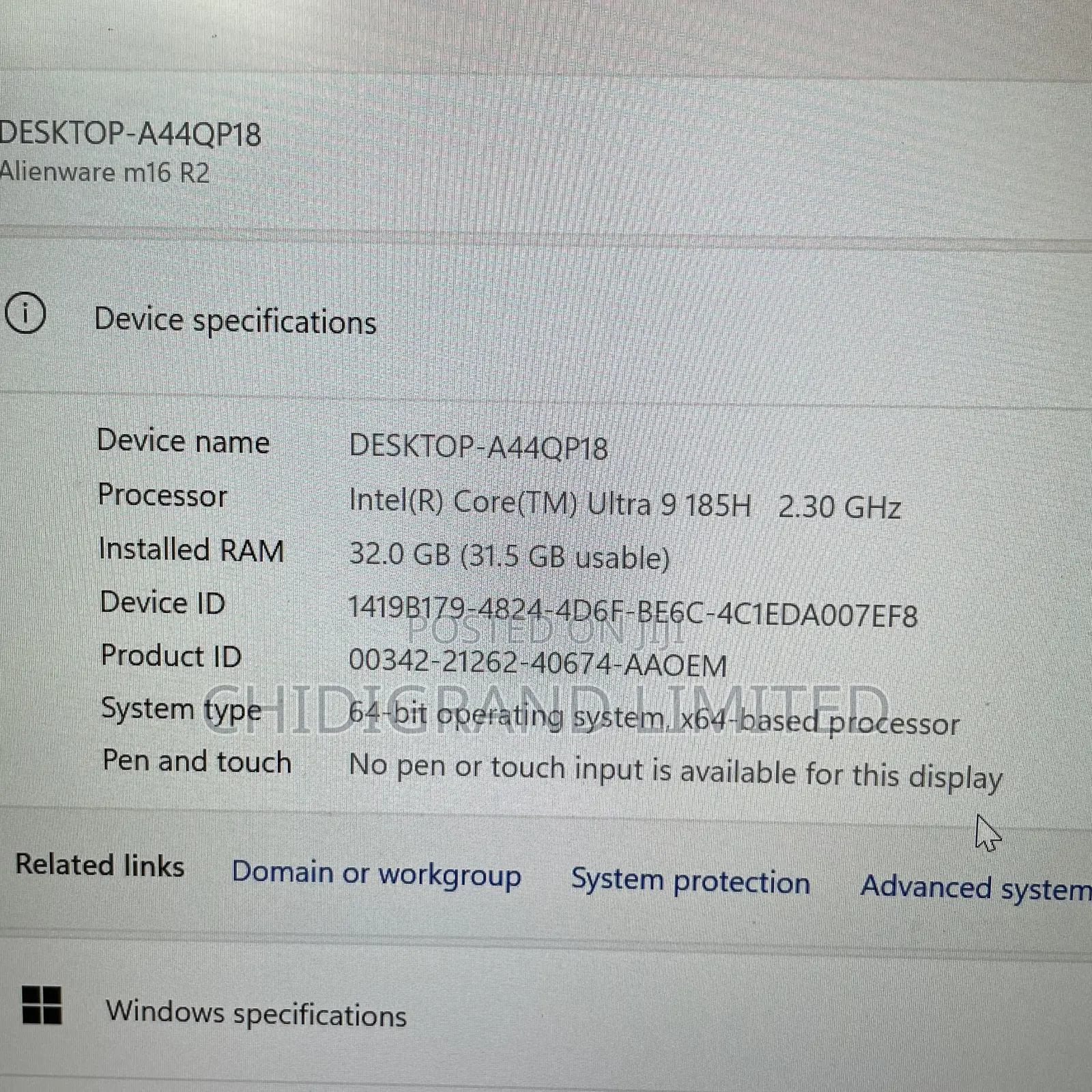Image resolution: width=1092 pixels, height=1092 pixels.
Task: Select the Product ID label
Action: (x=171, y=656)
